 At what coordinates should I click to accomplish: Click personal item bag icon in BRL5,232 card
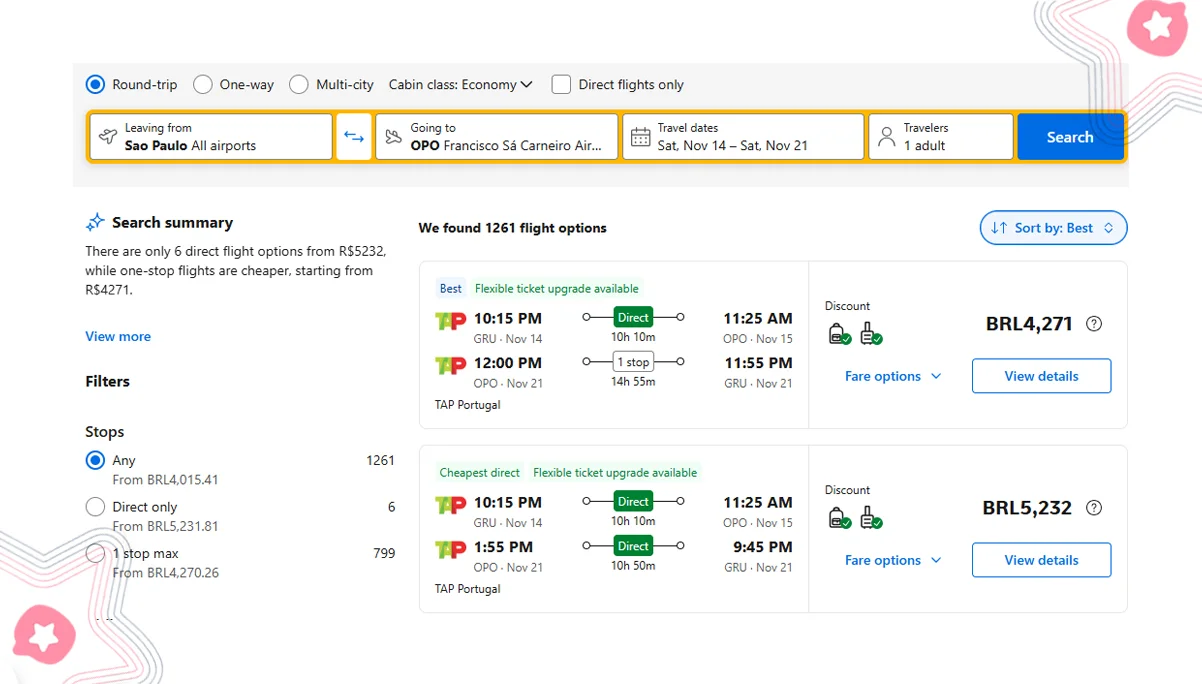pos(839,517)
